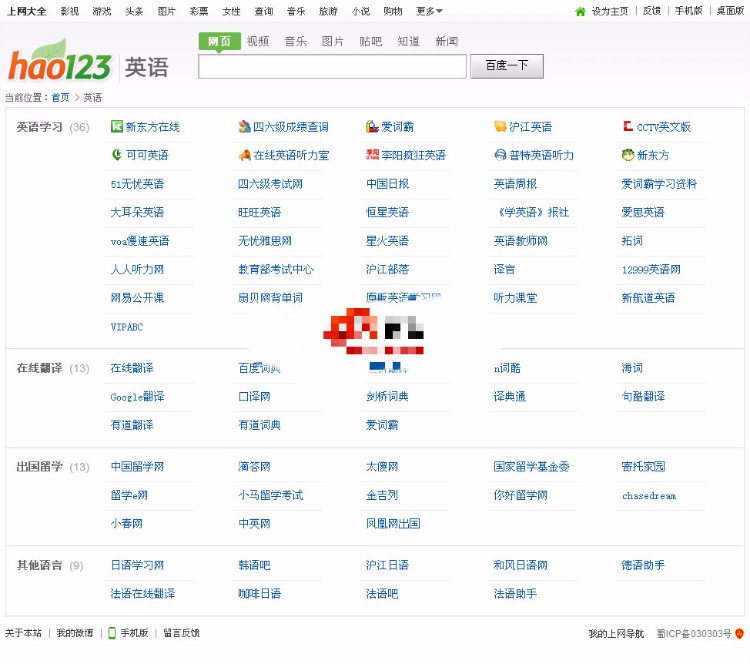Open the 德语助手 link
750x664 pixels.
643,565
